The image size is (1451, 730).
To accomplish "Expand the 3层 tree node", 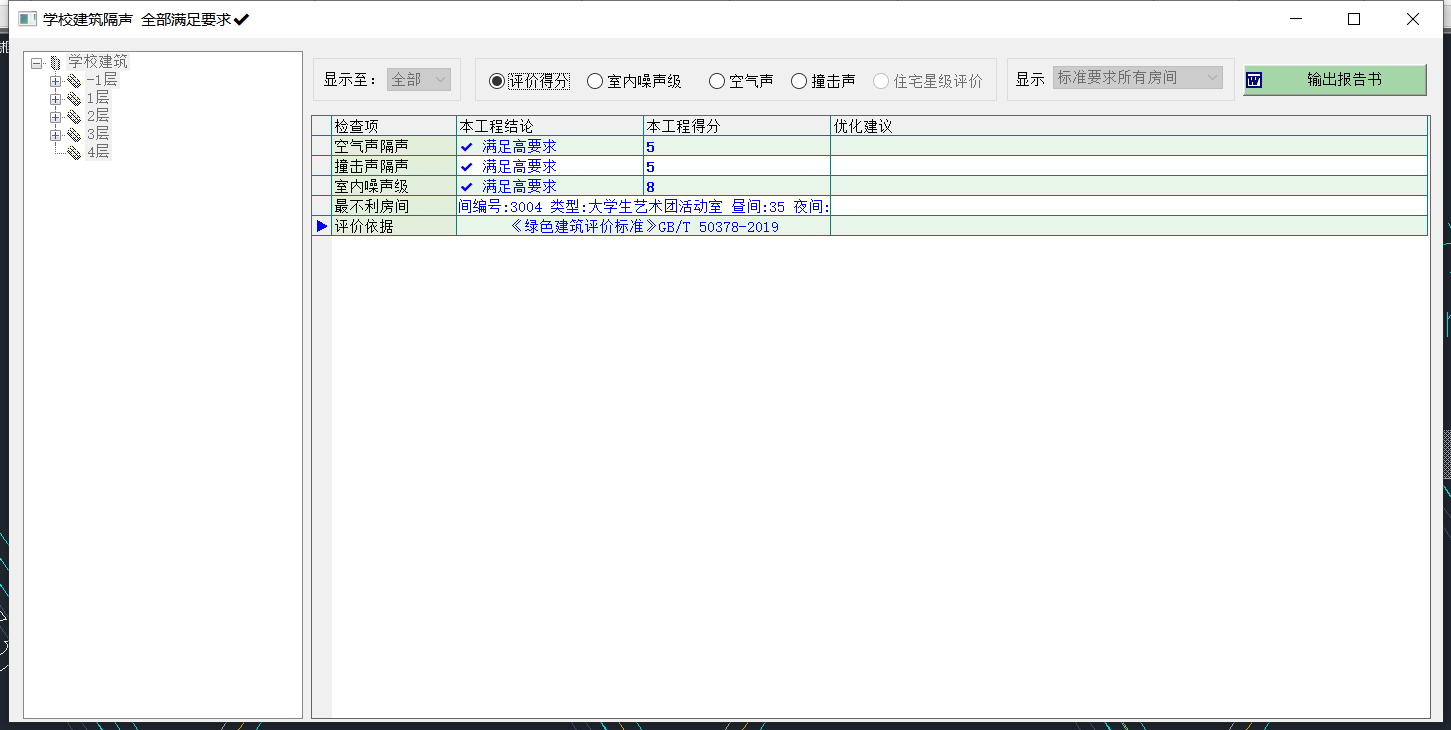I will 56,135.
